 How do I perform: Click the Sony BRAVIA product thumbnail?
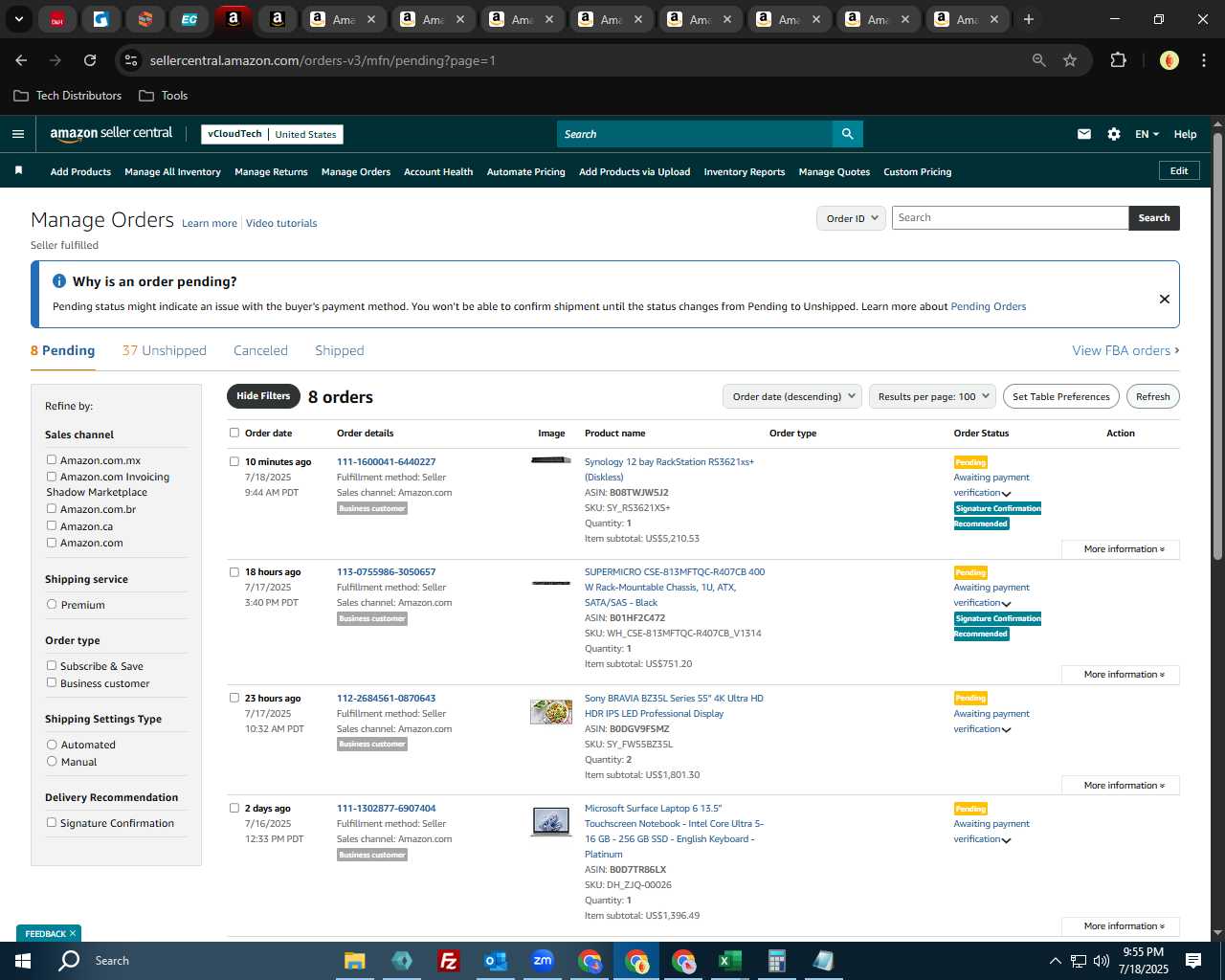tap(551, 711)
